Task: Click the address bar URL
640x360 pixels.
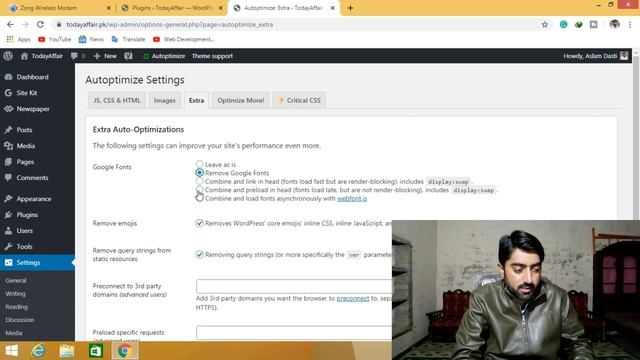Action: 170,24
